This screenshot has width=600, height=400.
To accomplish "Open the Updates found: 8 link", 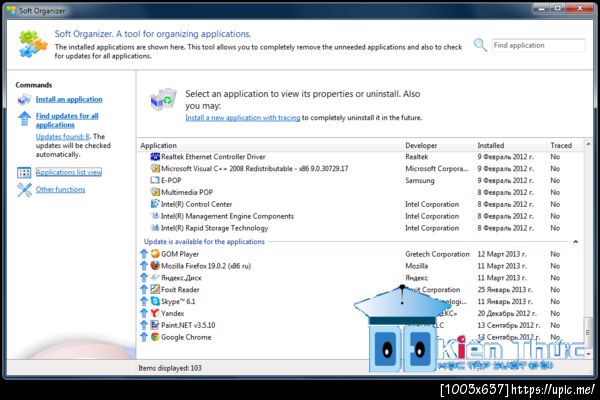I will [62, 136].
